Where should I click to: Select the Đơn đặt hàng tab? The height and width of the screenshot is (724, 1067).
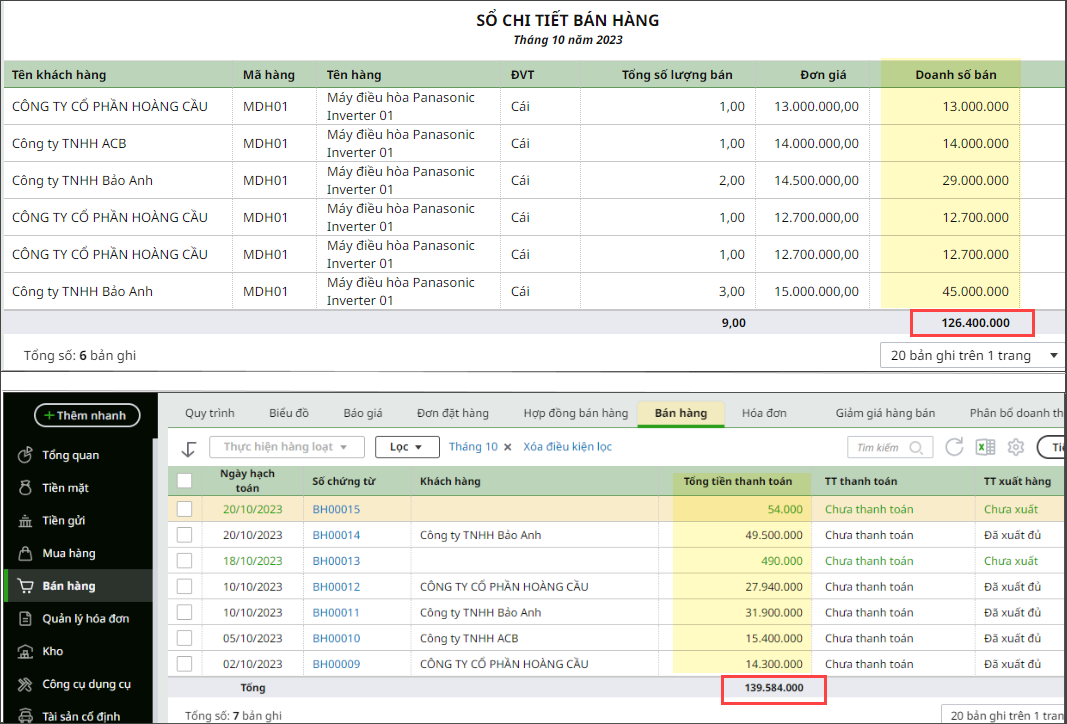[453, 413]
